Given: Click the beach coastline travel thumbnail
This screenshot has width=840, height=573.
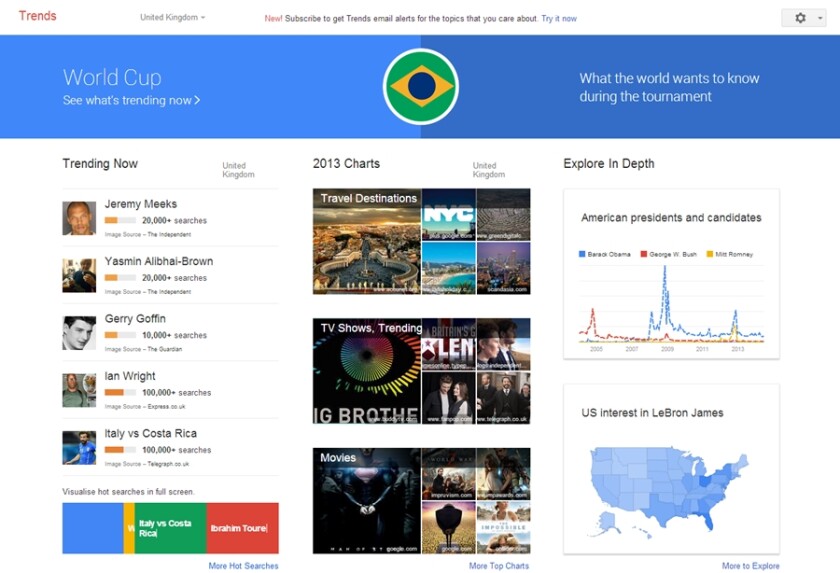Looking at the screenshot, I should (x=448, y=268).
